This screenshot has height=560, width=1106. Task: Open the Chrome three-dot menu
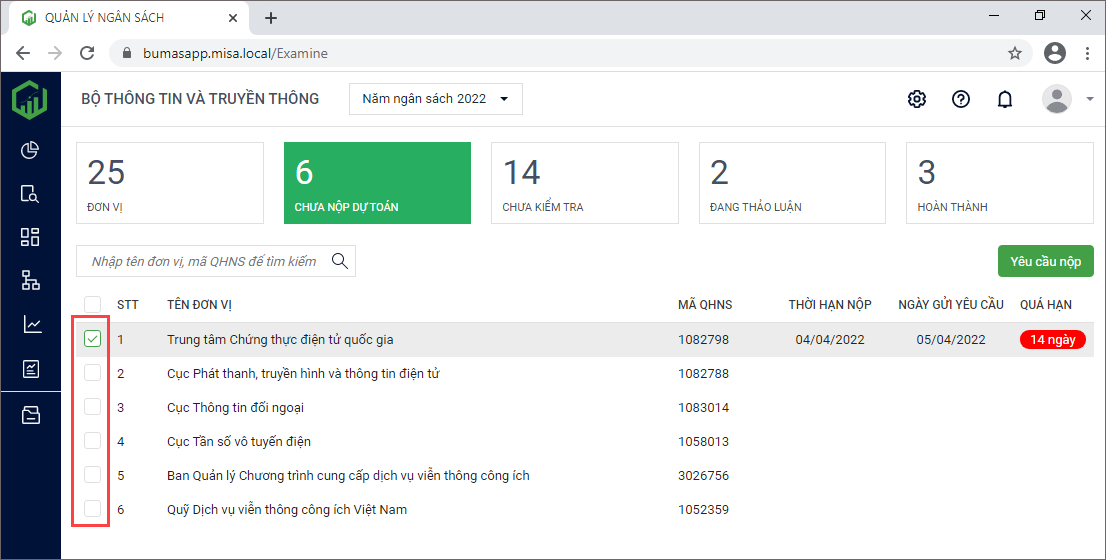(1087, 53)
